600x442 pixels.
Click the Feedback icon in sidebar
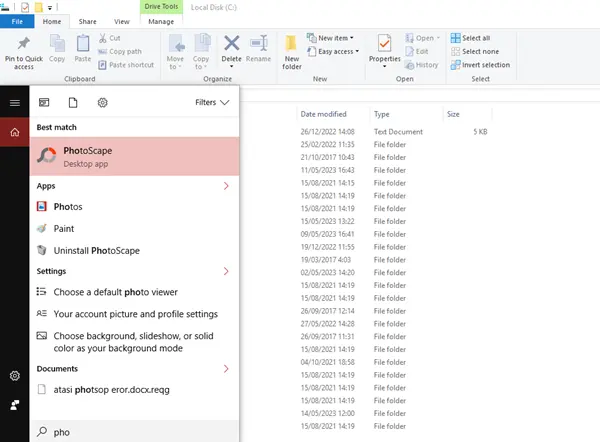[15, 405]
